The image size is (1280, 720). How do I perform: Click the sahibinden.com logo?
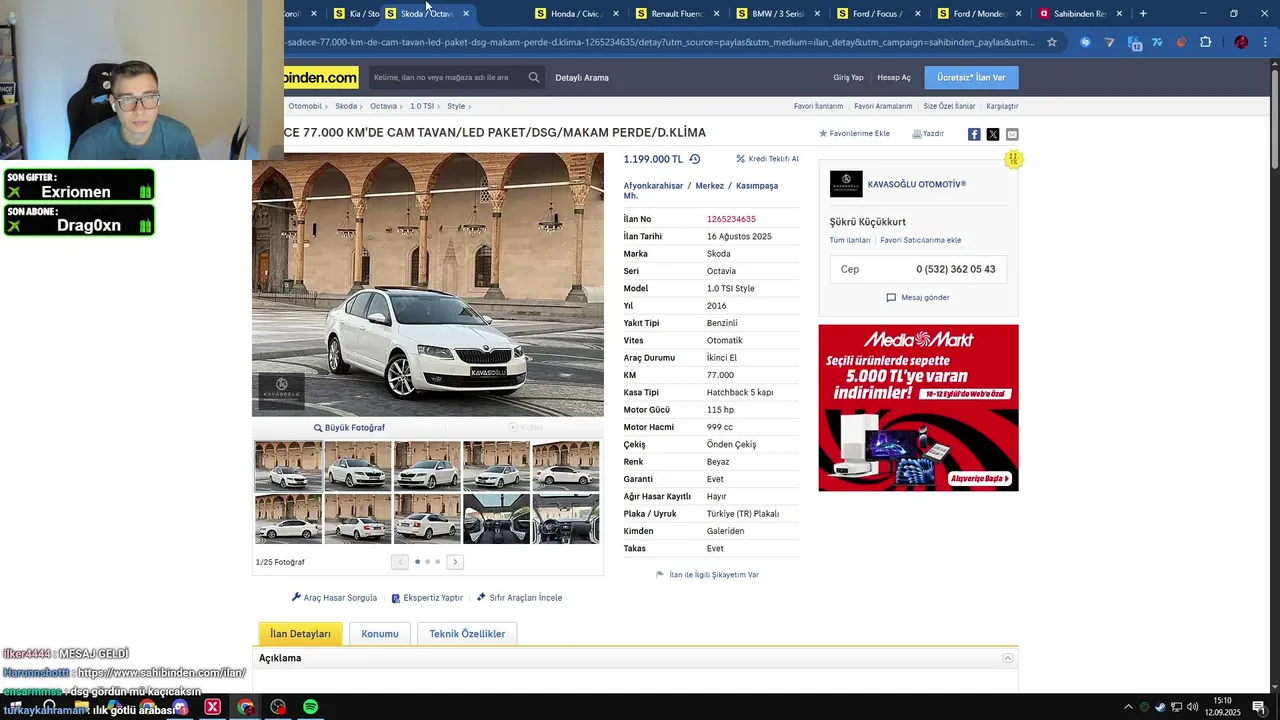point(321,77)
